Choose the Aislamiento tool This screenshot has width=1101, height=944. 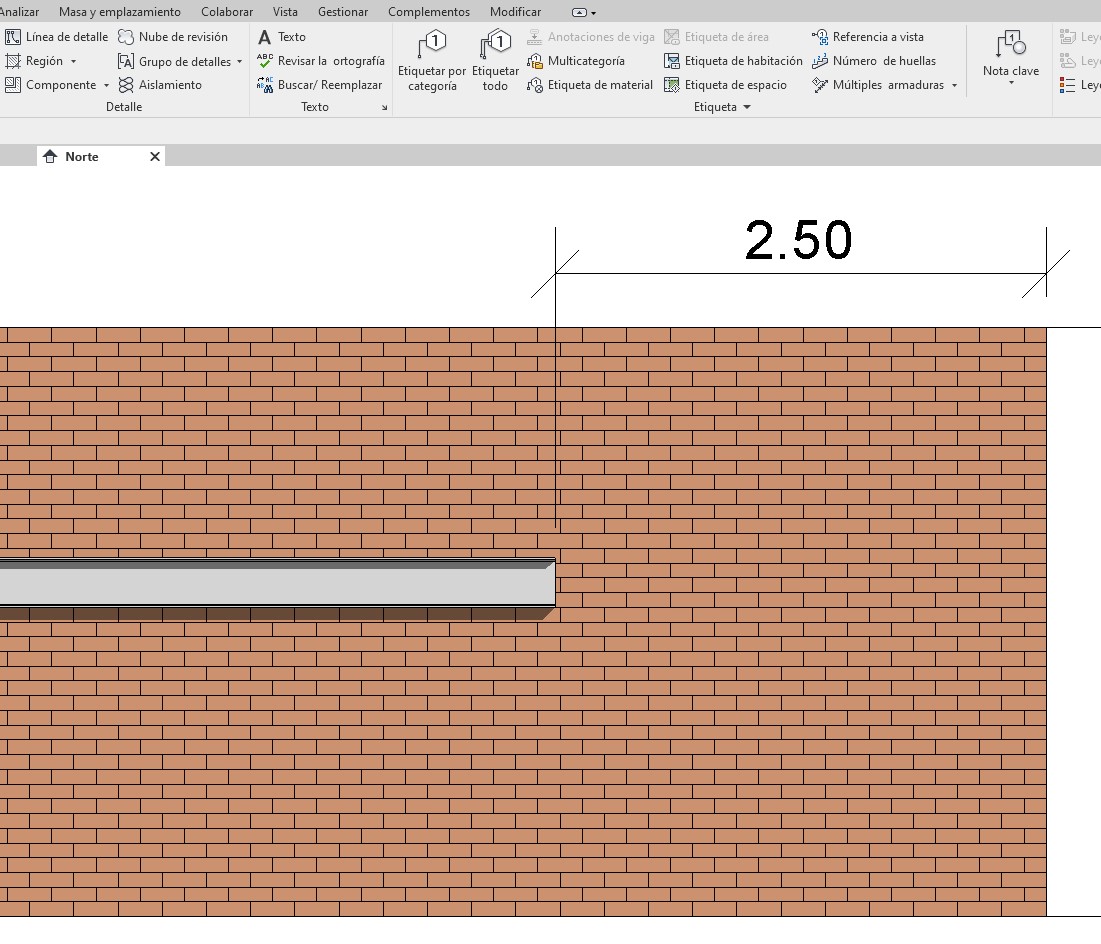coord(160,85)
